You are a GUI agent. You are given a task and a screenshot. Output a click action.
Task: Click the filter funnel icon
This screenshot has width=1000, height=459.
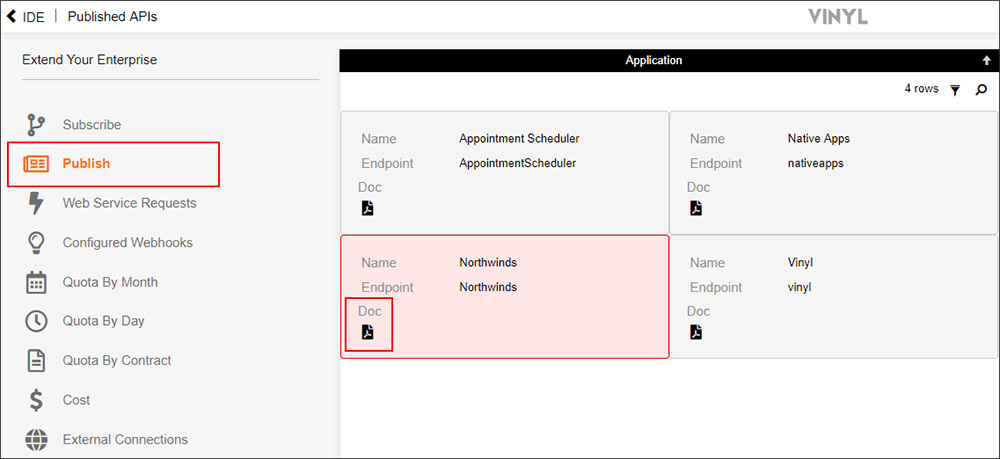(955, 90)
